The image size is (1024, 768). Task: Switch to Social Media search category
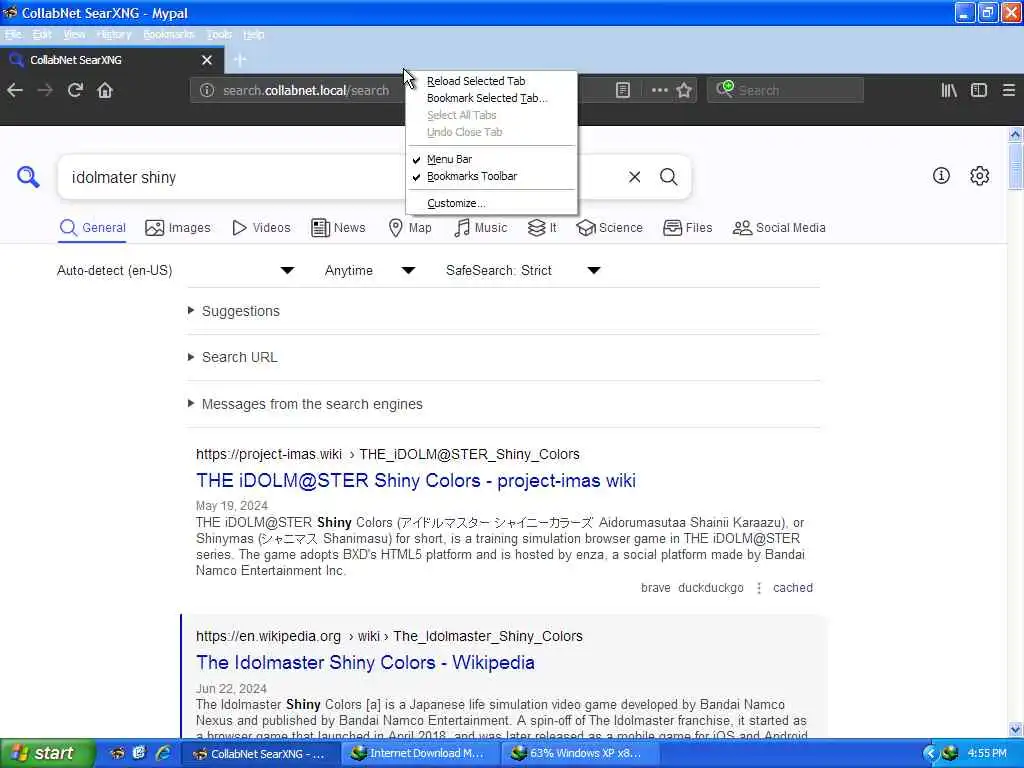pyautogui.click(x=779, y=228)
